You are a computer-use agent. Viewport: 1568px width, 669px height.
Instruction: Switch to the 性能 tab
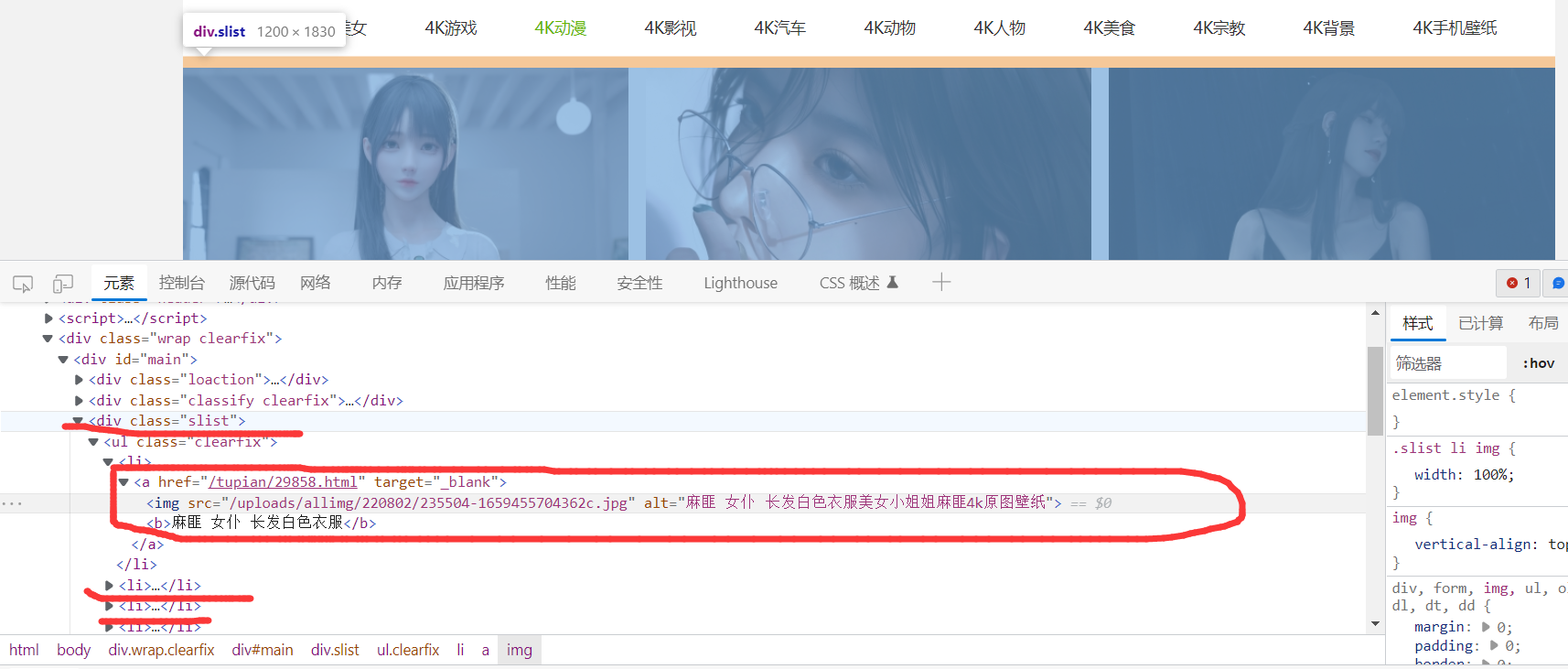pos(561,283)
